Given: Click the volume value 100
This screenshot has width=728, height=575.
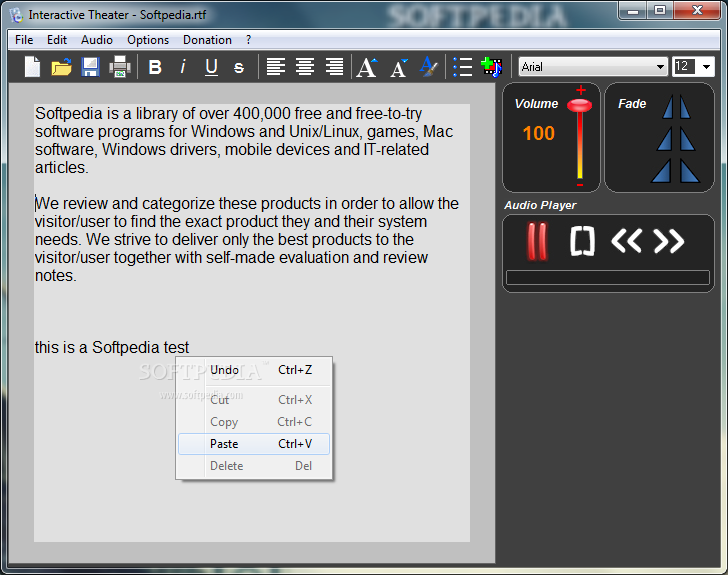Looking at the screenshot, I should (x=539, y=133).
